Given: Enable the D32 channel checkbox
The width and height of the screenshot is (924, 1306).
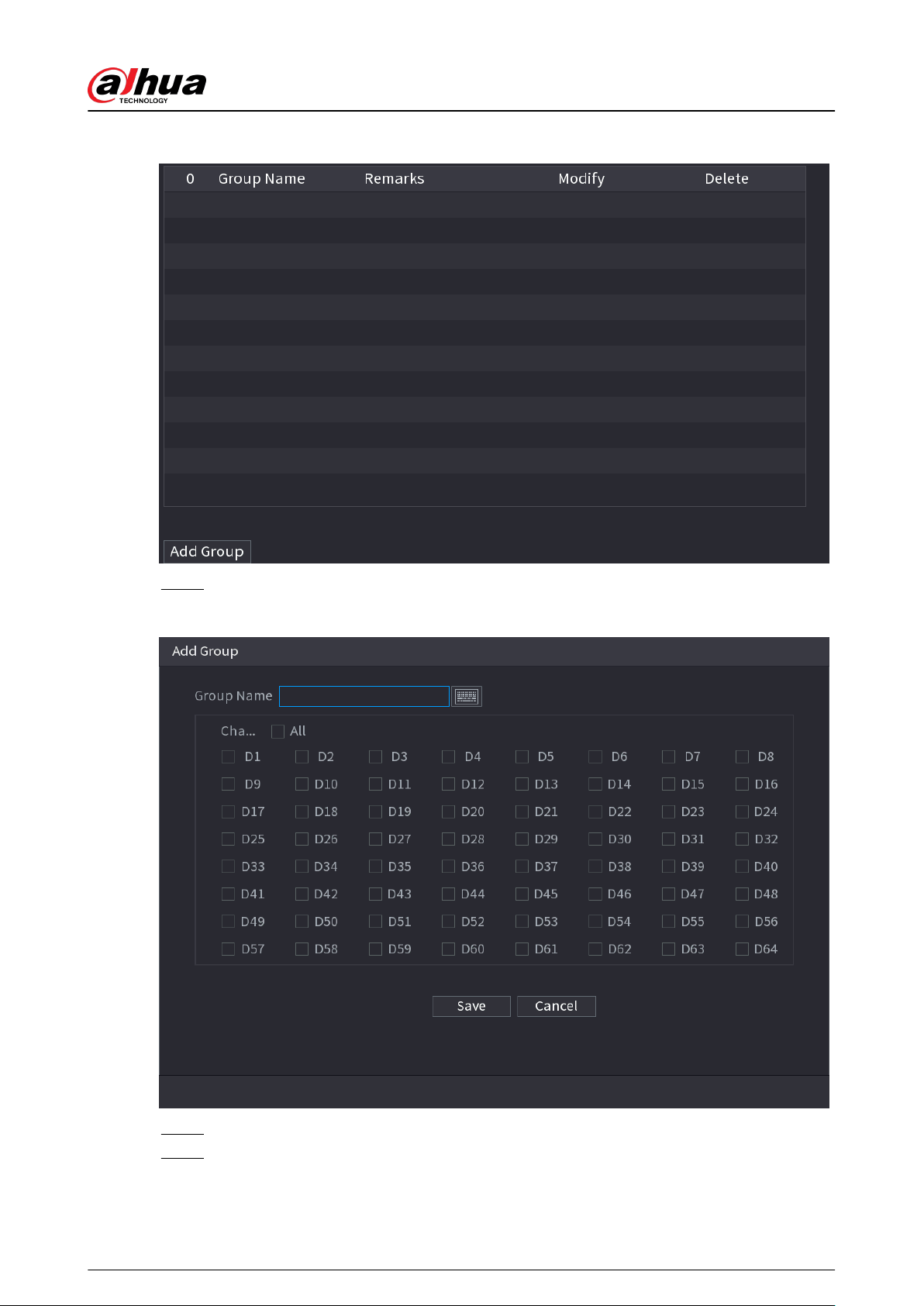Looking at the screenshot, I should (742, 839).
